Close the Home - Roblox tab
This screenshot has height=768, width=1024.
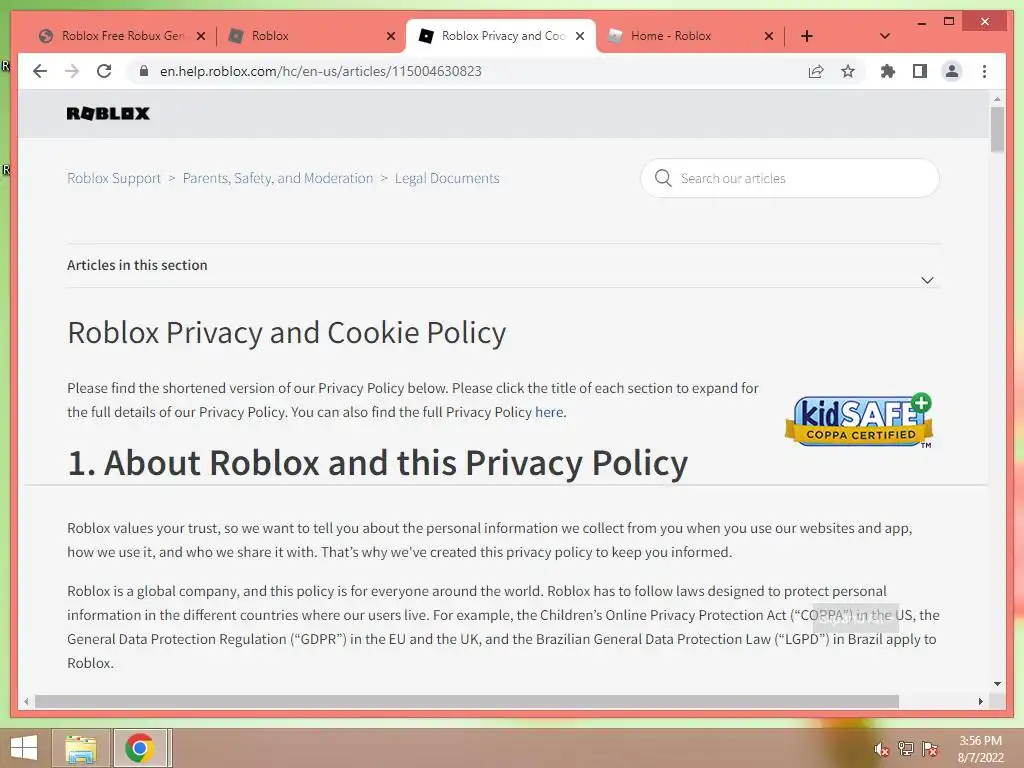(769, 36)
